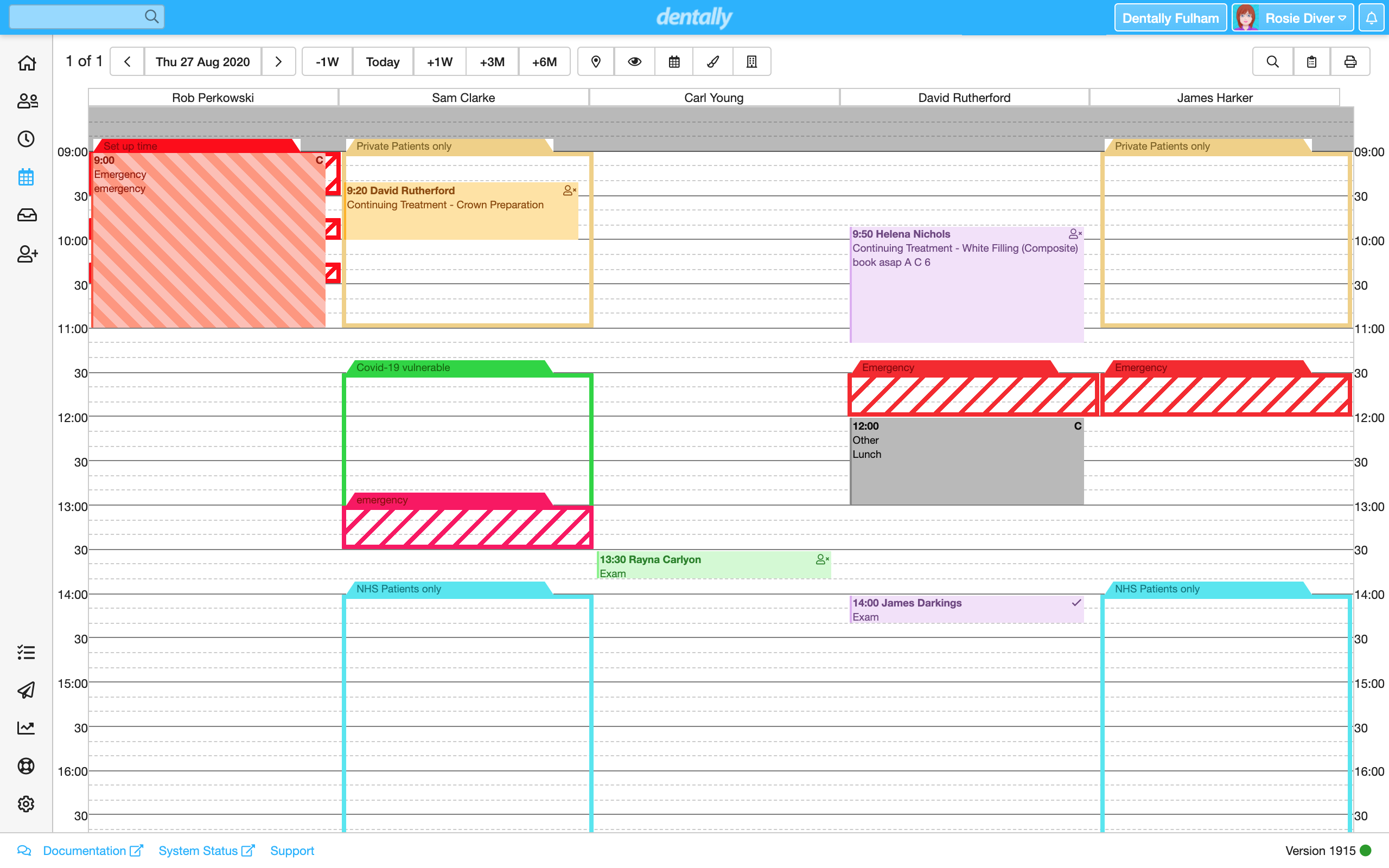Image resolution: width=1389 pixels, height=868 pixels.
Task: Click the add new patient icon
Action: pyautogui.click(x=27, y=254)
